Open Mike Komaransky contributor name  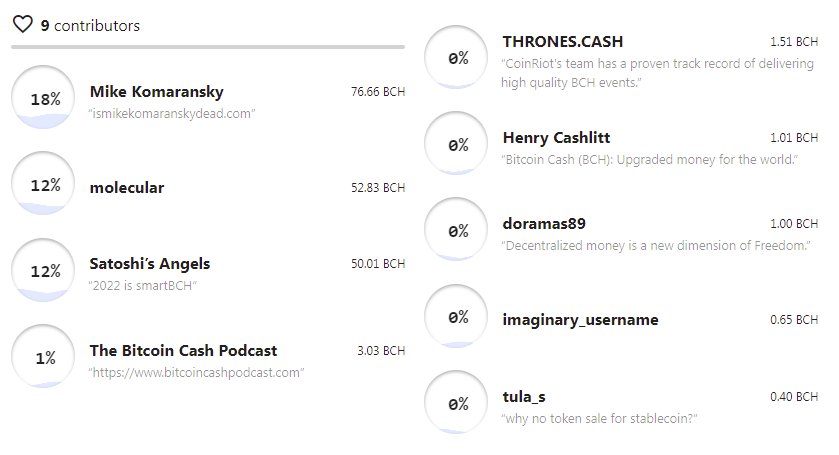click(x=157, y=92)
